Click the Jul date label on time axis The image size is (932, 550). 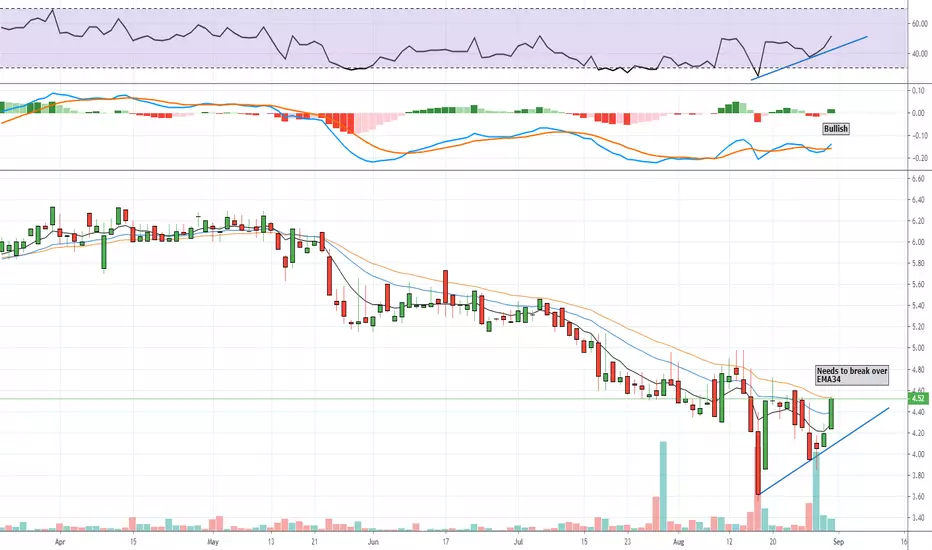coord(518,542)
